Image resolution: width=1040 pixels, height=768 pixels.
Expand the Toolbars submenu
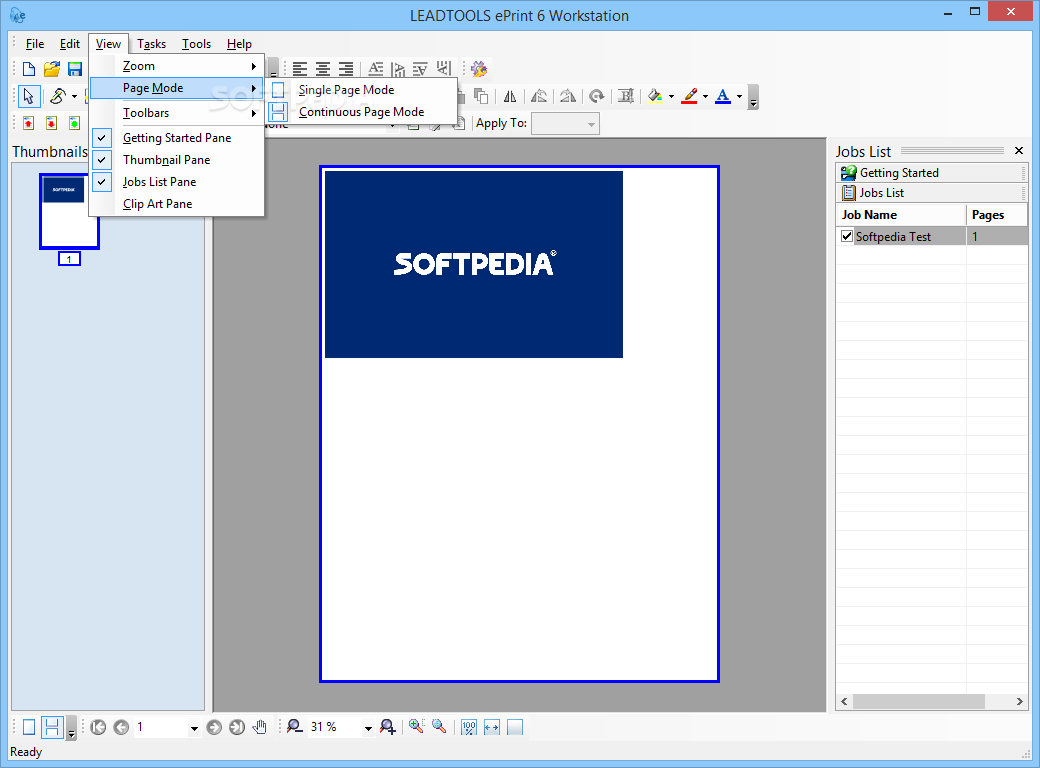176,113
